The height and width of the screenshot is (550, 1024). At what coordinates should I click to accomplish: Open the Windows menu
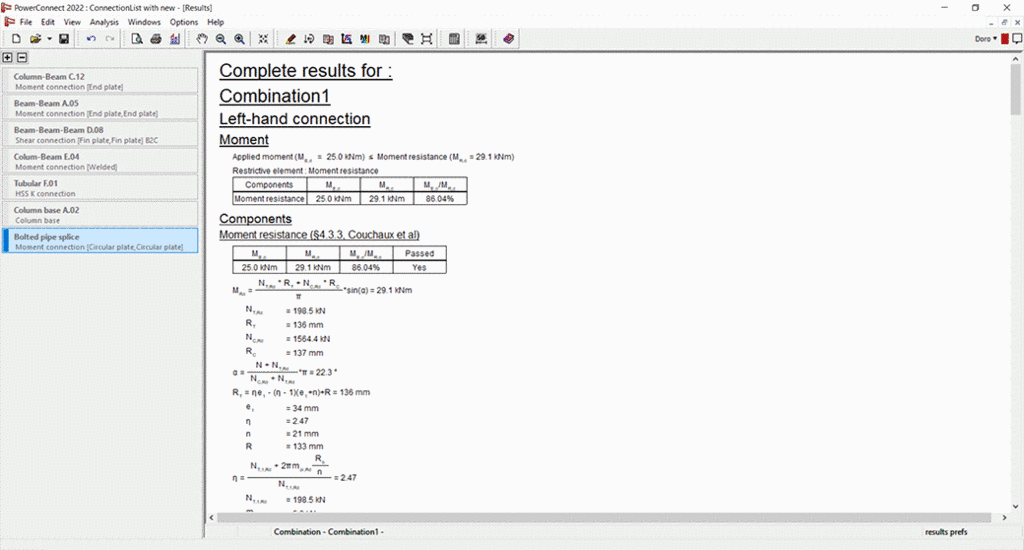144,22
